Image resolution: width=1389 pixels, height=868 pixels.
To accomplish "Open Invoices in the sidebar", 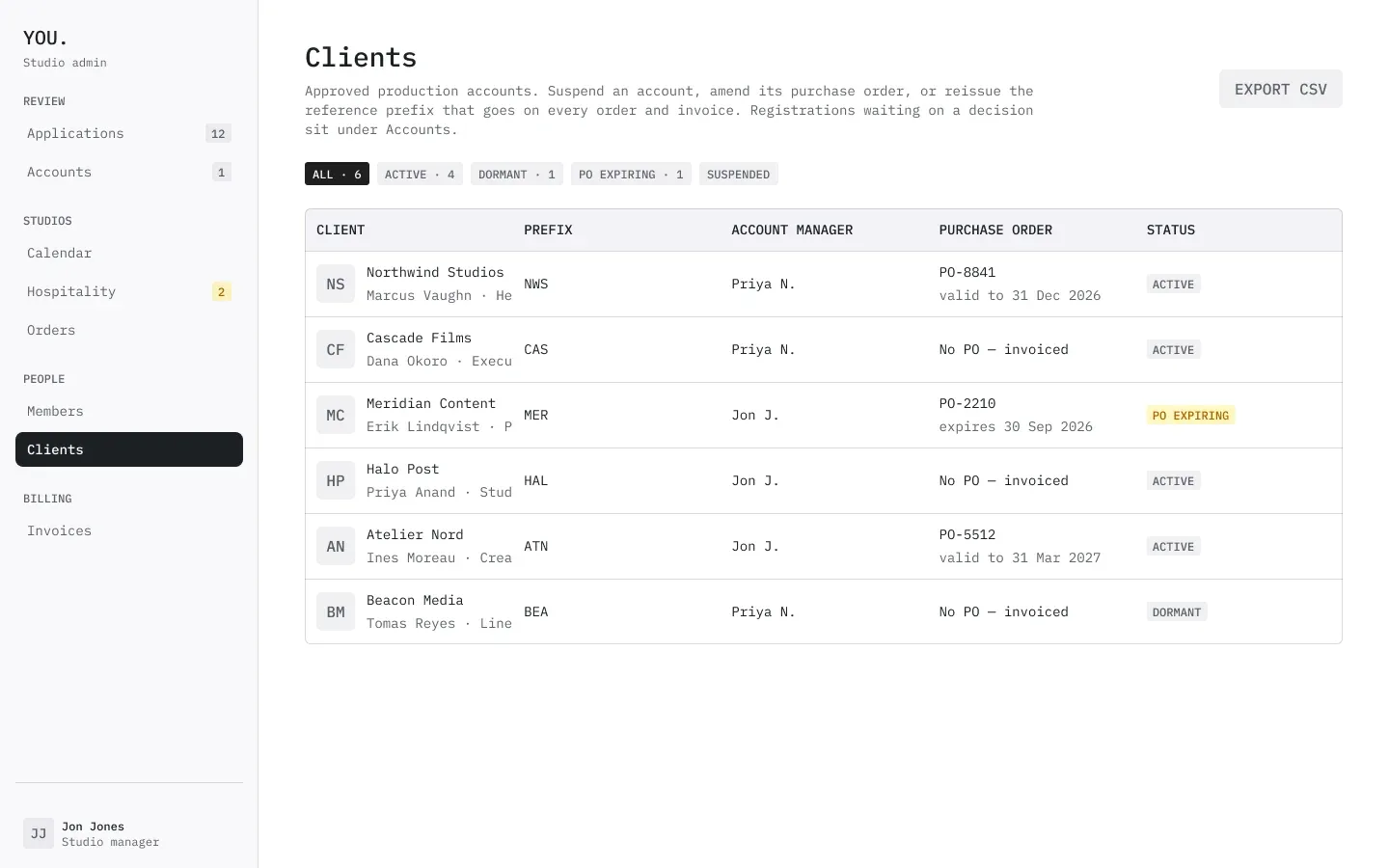I will pos(129,530).
